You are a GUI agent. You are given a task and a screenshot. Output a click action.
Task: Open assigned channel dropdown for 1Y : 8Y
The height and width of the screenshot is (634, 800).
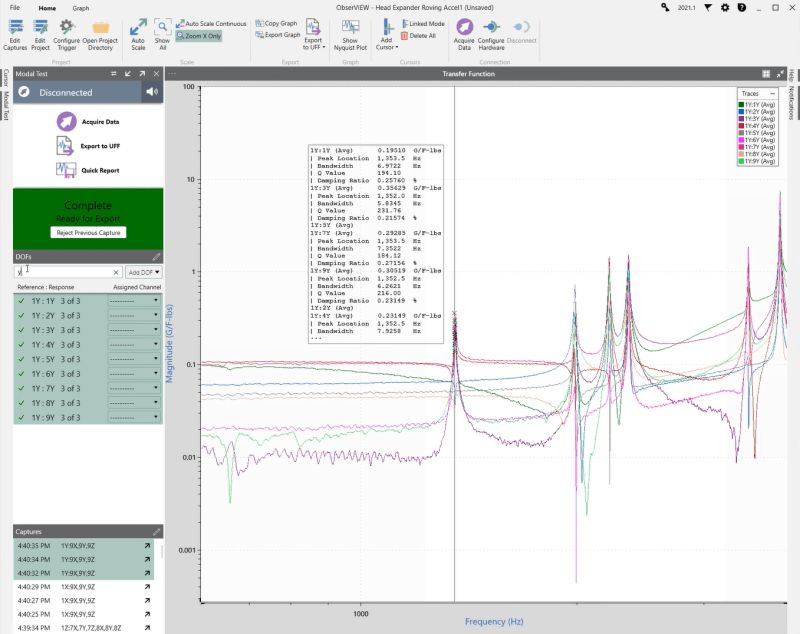[134, 403]
